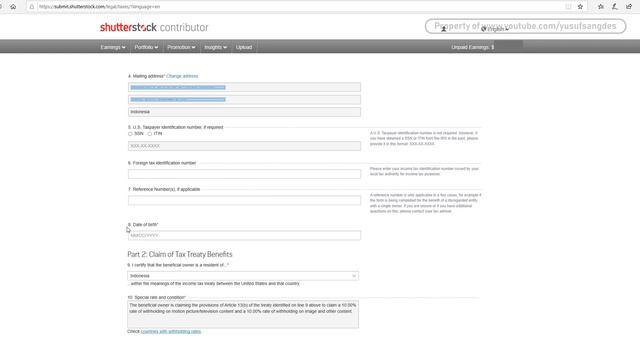Click the Foreign tax identification number field
The height and width of the screenshot is (360, 640).
coord(244,174)
